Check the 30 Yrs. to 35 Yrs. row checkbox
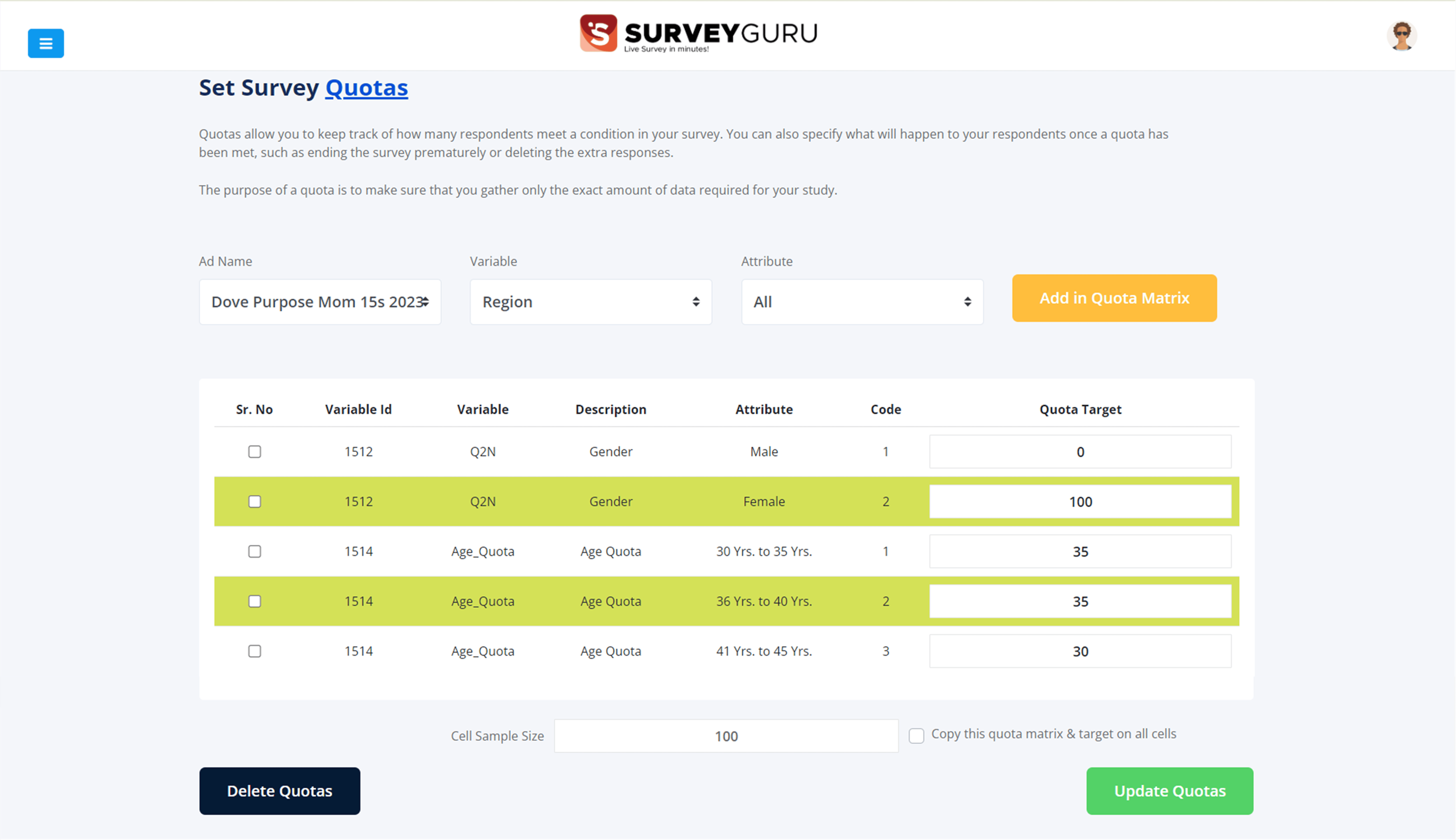1456x840 pixels. tap(254, 552)
